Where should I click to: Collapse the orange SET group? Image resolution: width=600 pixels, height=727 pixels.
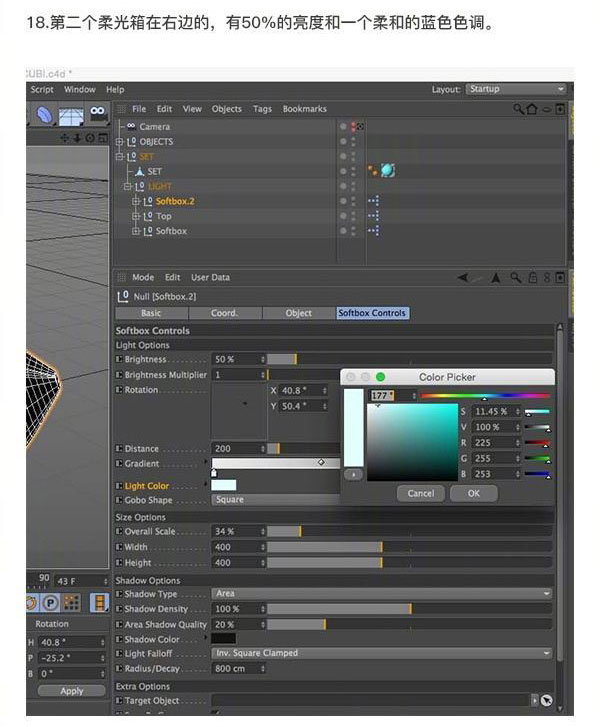[119, 157]
